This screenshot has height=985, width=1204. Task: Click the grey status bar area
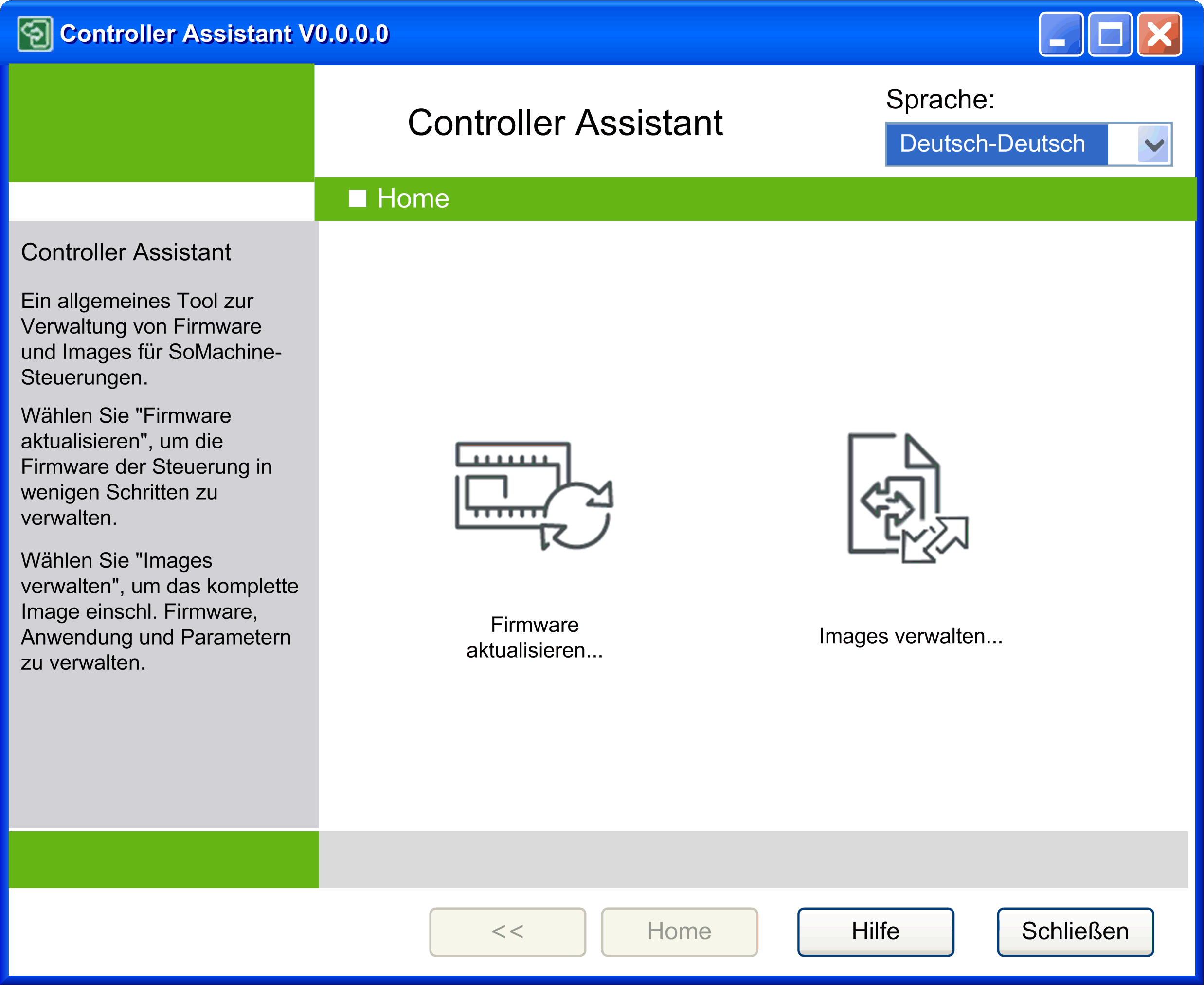click(753, 859)
